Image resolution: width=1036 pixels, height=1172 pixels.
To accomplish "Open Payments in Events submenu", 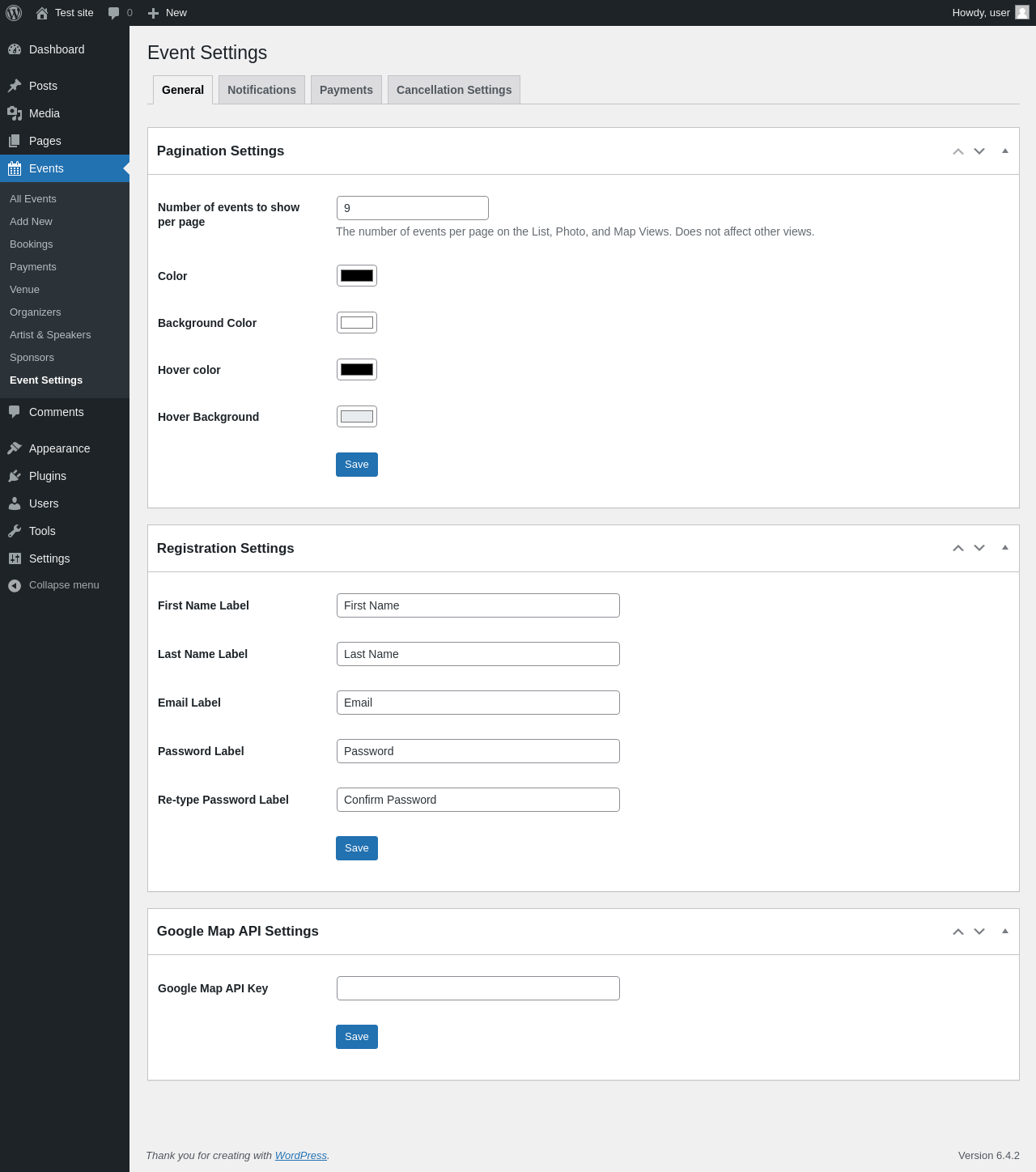I will [33, 267].
